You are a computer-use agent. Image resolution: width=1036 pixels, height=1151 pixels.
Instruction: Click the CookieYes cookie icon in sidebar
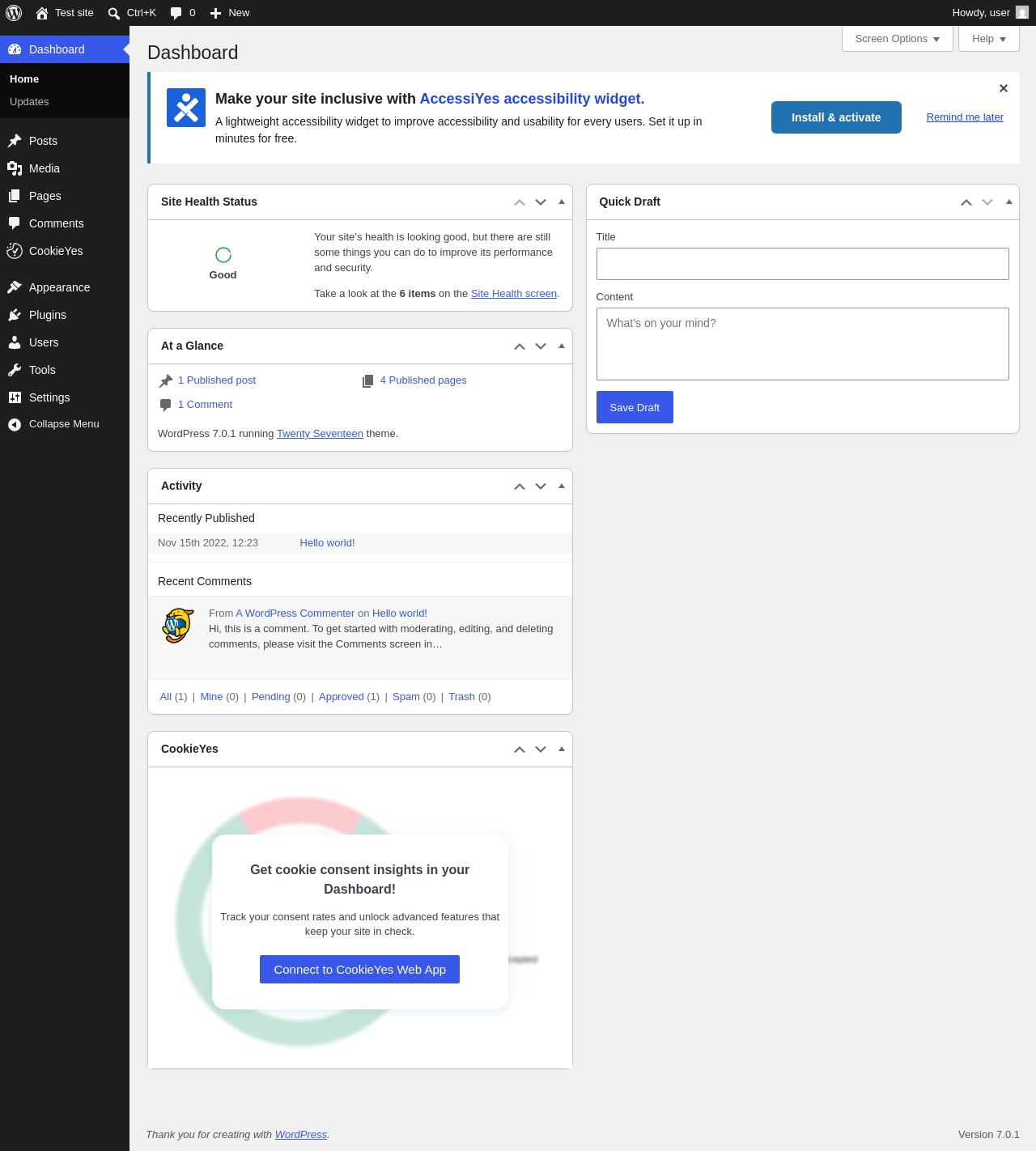(x=15, y=251)
